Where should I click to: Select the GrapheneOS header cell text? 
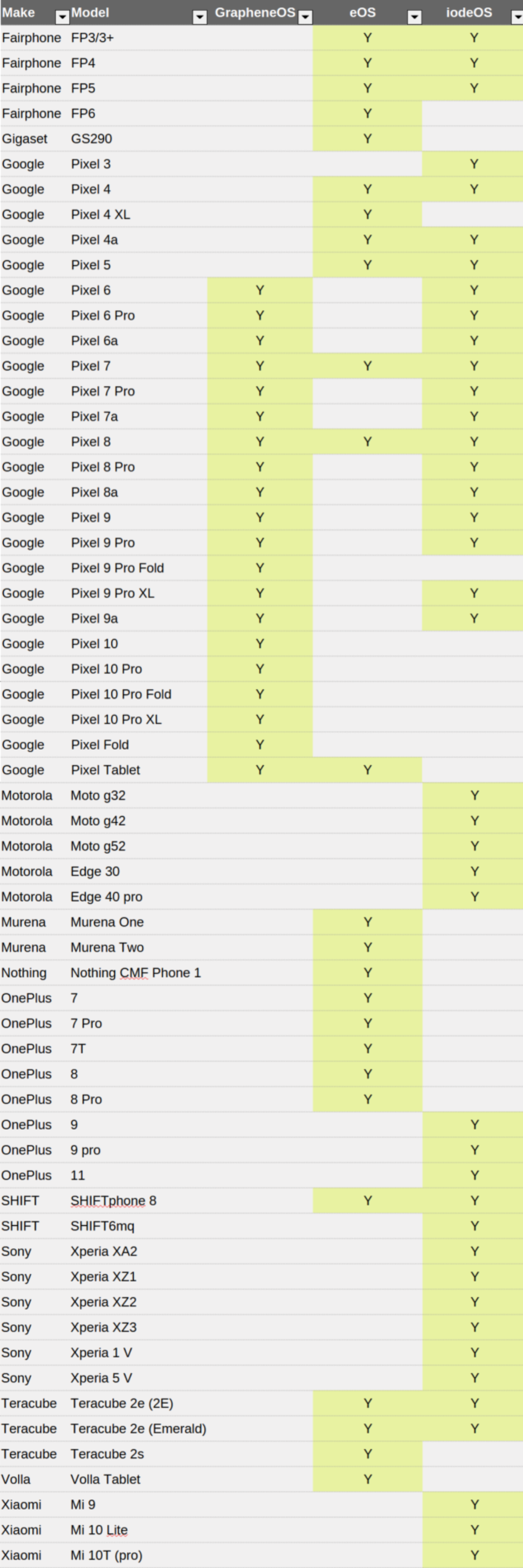pyautogui.click(x=255, y=13)
